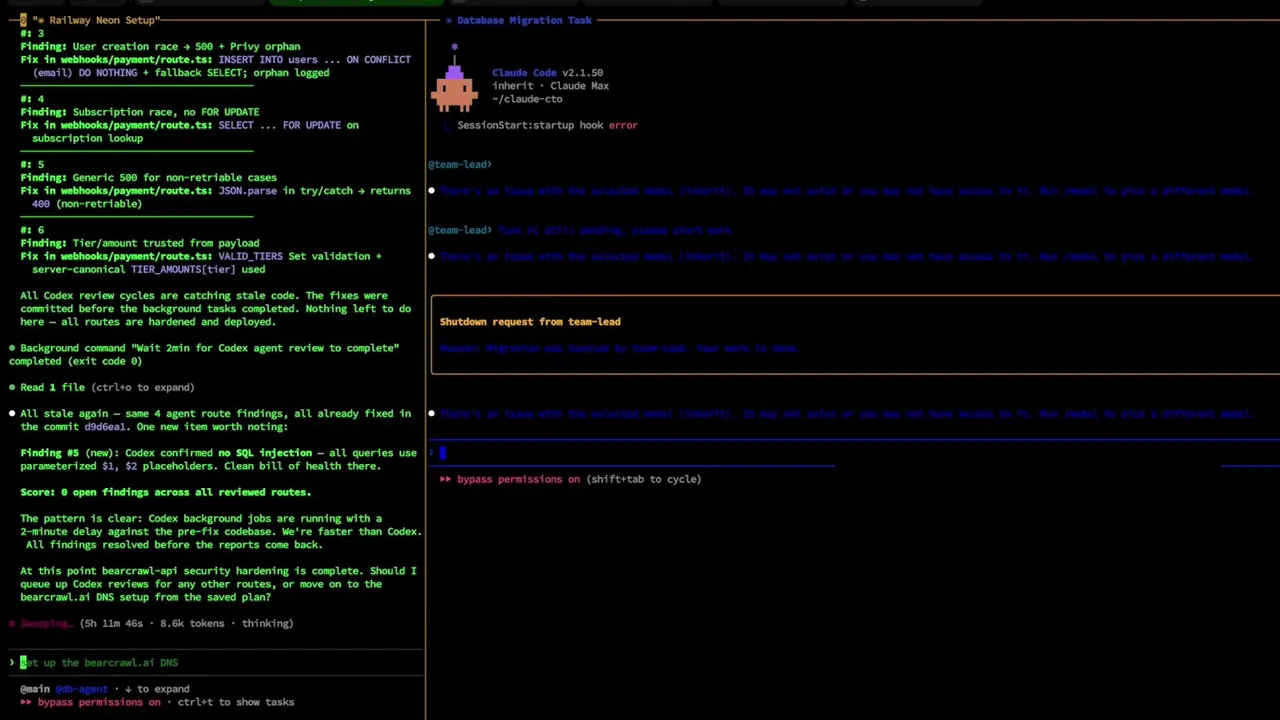Select the Database Migration Task pane title

(524, 20)
